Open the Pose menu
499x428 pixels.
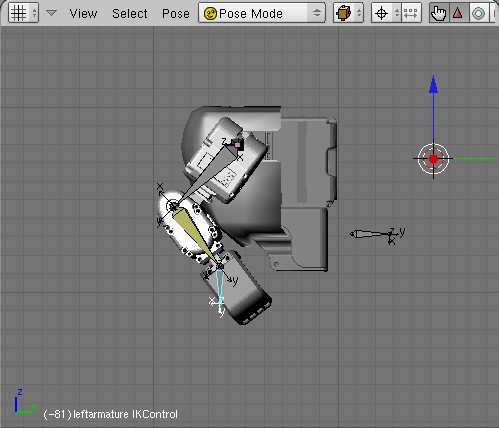(176, 13)
